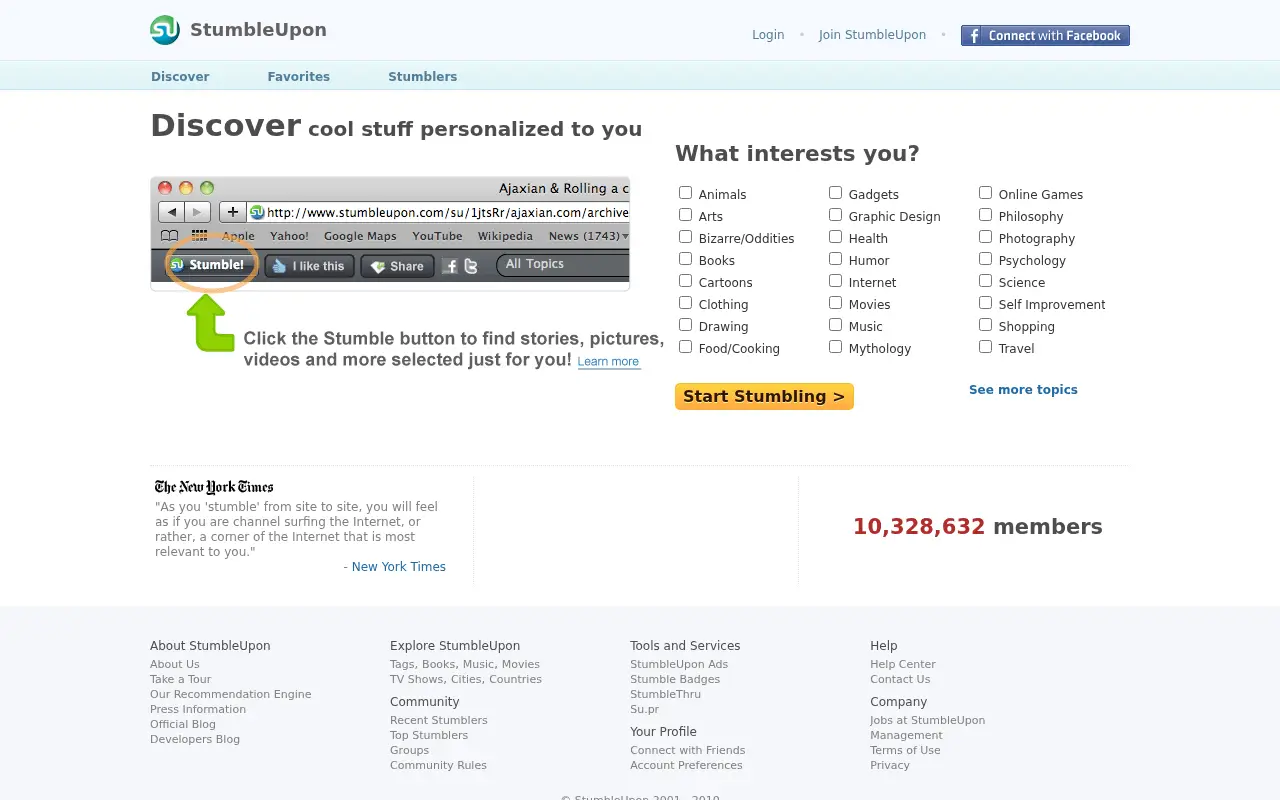Image resolution: width=1280 pixels, height=800 pixels.
Task: Open the Su.pr link
Action: [x=644, y=709]
